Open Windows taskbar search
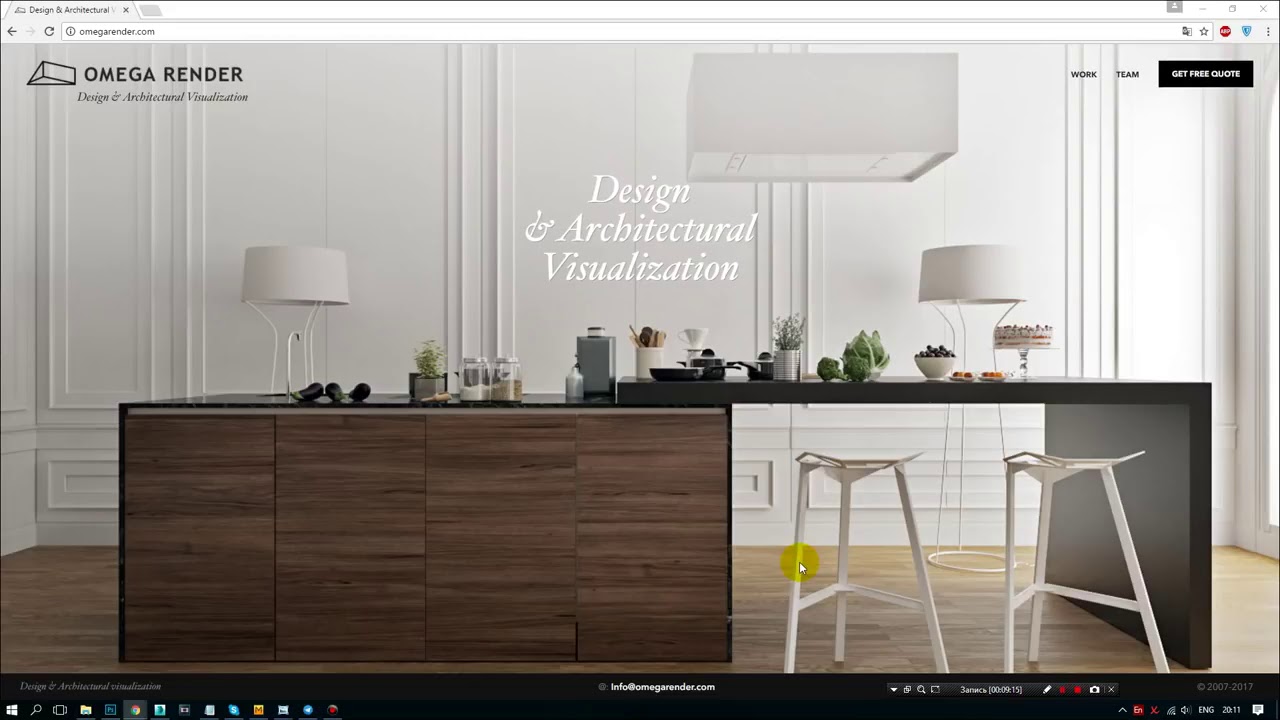 click(x=36, y=710)
